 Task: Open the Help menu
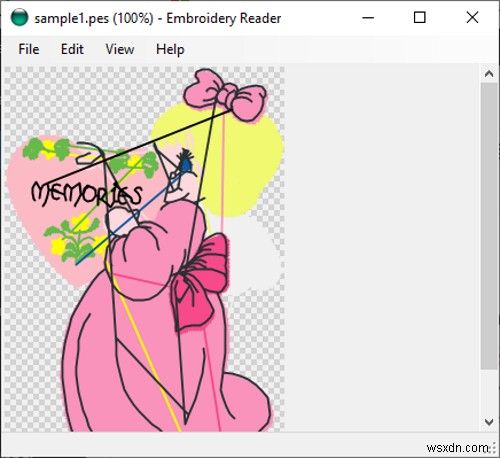click(170, 49)
